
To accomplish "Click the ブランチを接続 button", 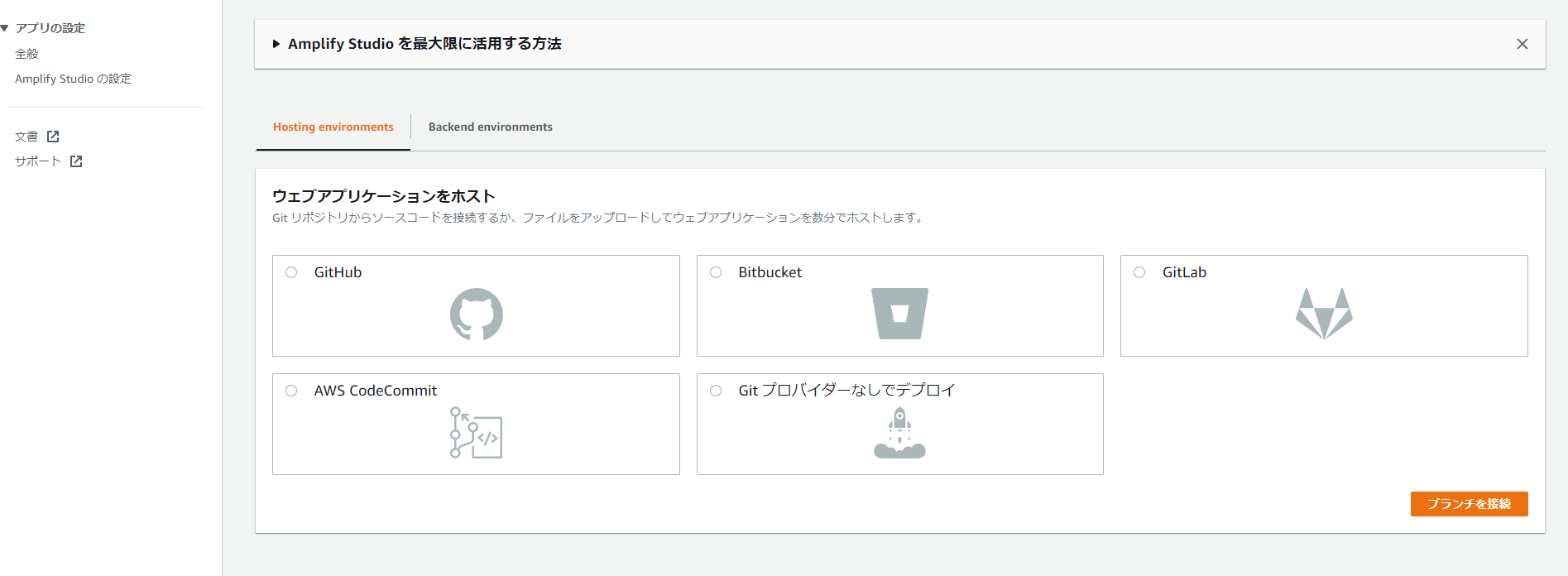I will coord(1469,504).
